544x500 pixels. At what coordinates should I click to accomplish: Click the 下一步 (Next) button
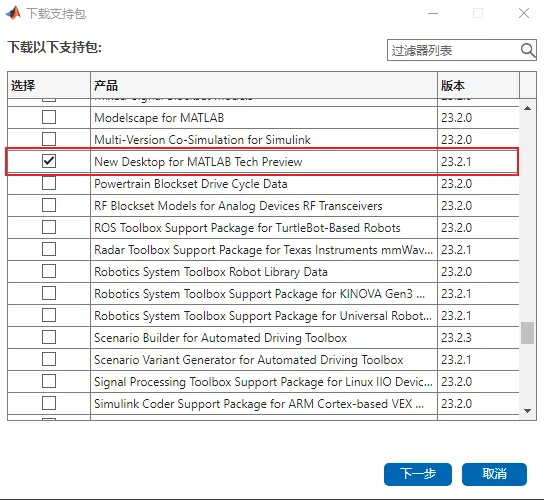tap(418, 474)
